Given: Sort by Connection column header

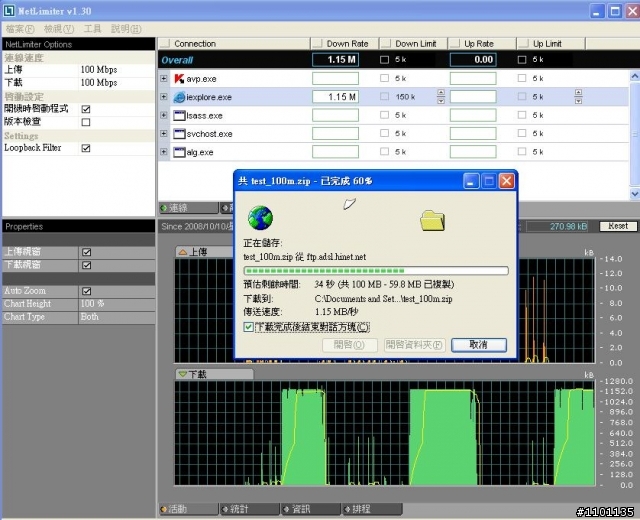Looking at the screenshot, I should [x=234, y=44].
